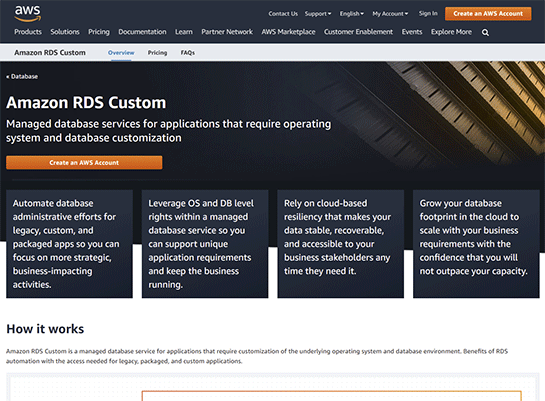Screen dimensions: 545x401
Task: Open the Learn menu
Action: tap(184, 32)
